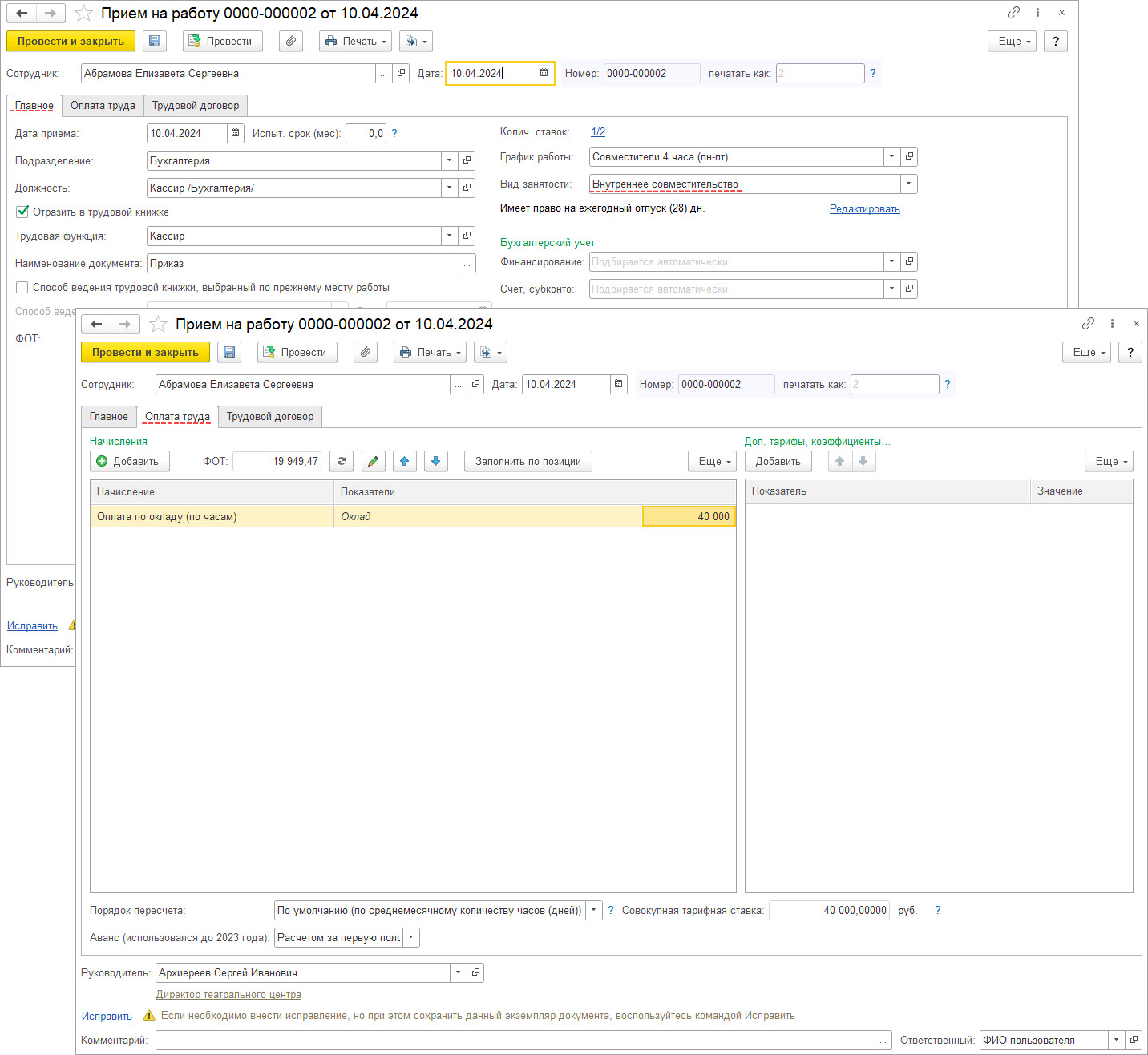1148x1055 pixels.
Task: Open calendar for Дата приема field
Action: (x=236, y=133)
